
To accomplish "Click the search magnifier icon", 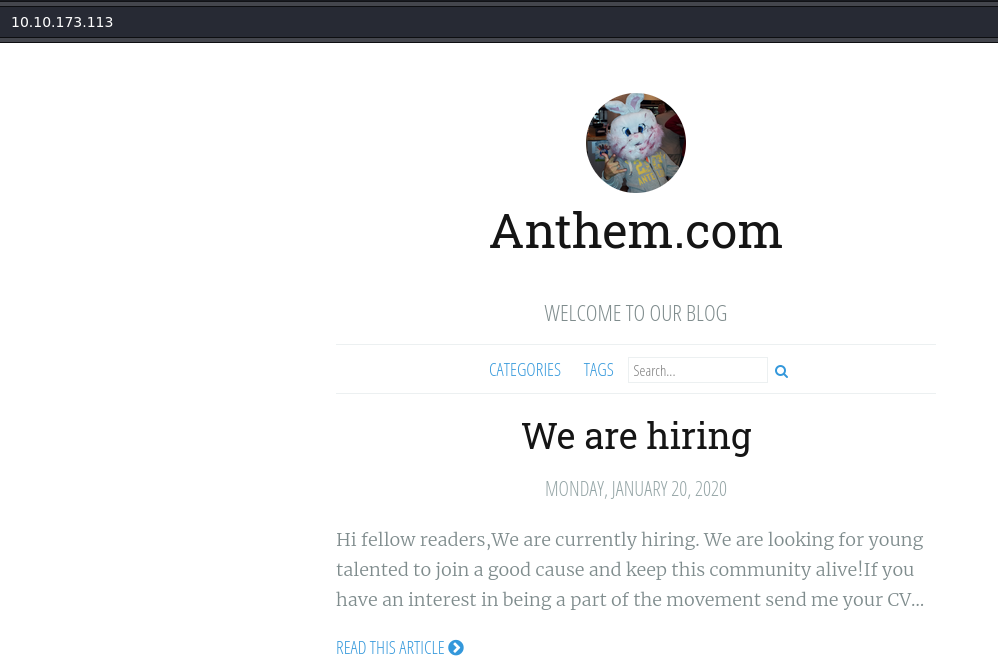I will coord(781,371).
